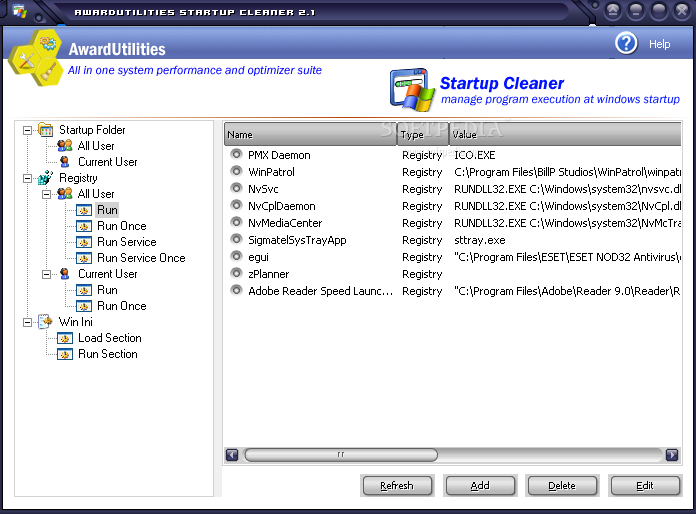Click the Load Section icon
Screen dimensions: 696x514
(65, 338)
